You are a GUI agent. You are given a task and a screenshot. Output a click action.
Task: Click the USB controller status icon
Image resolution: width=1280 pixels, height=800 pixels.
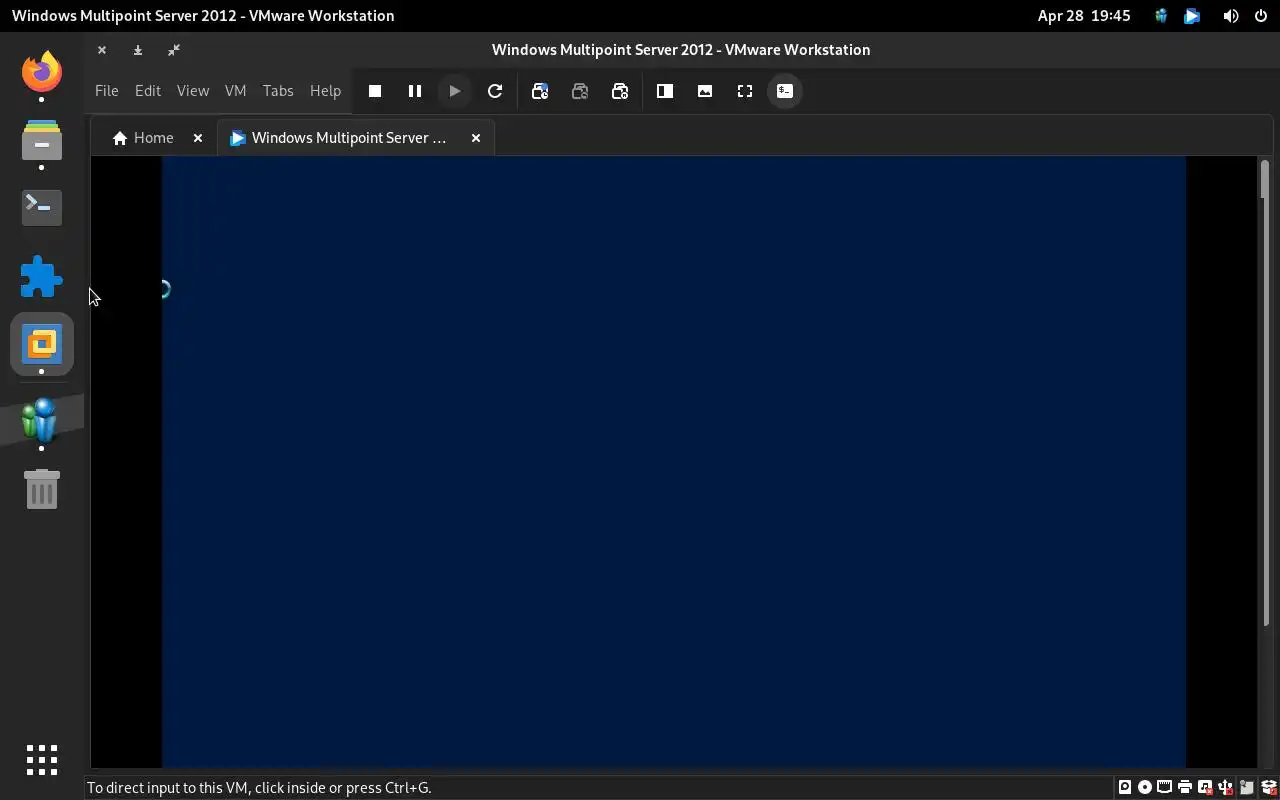point(1225,787)
